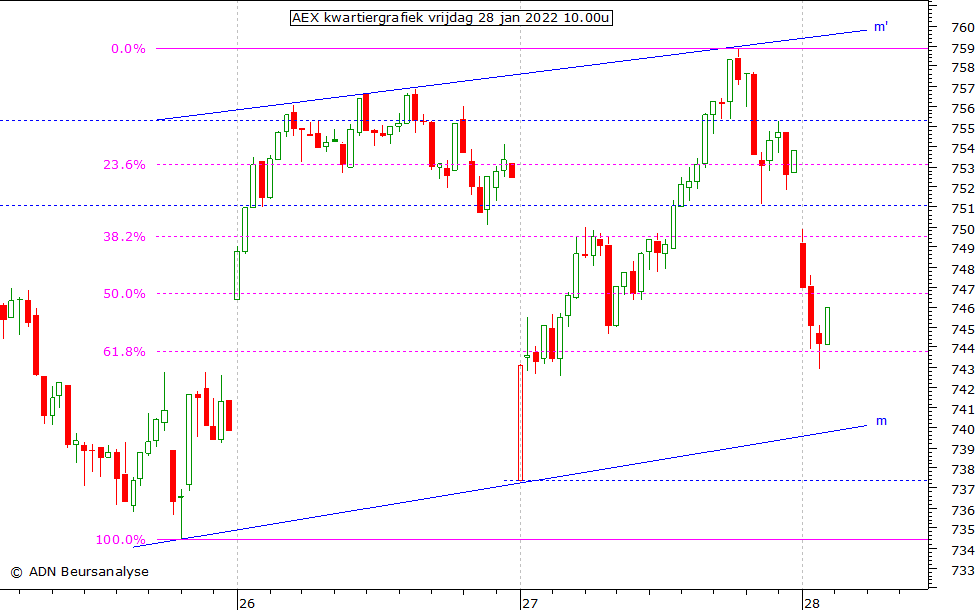Image resolution: width=979 pixels, height=610 pixels.
Task: Click the 50.0% retracement label
Action: click(125, 294)
